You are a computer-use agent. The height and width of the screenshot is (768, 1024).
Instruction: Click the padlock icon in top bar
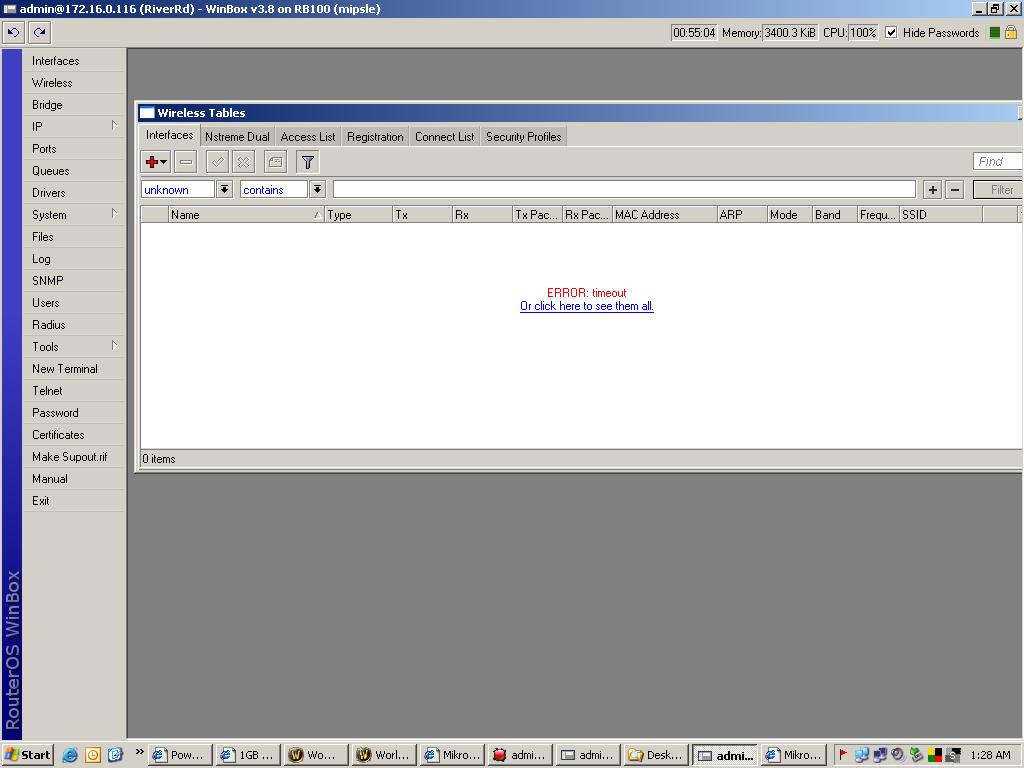point(1010,32)
